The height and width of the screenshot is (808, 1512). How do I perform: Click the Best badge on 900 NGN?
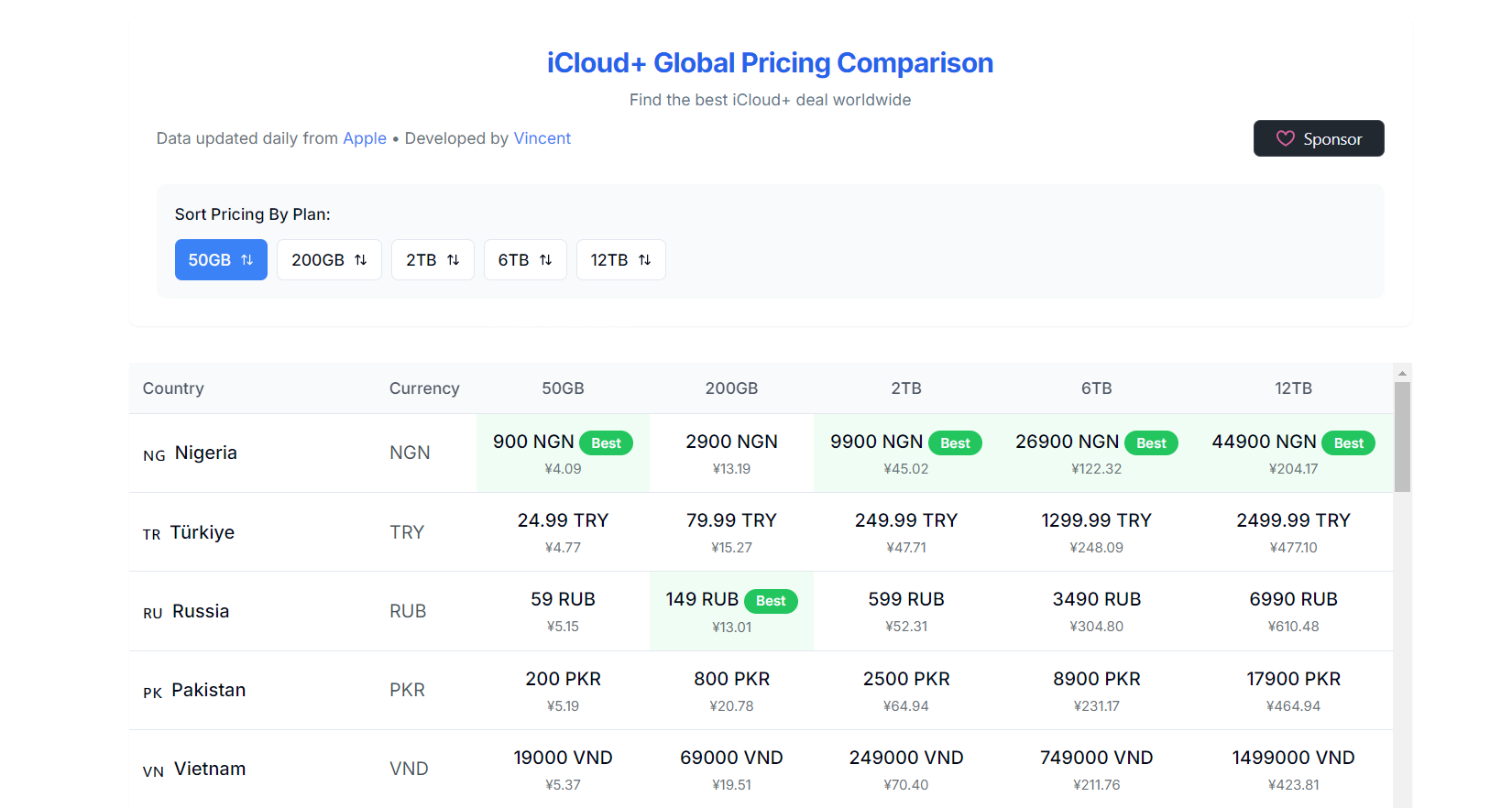pyautogui.click(x=606, y=443)
